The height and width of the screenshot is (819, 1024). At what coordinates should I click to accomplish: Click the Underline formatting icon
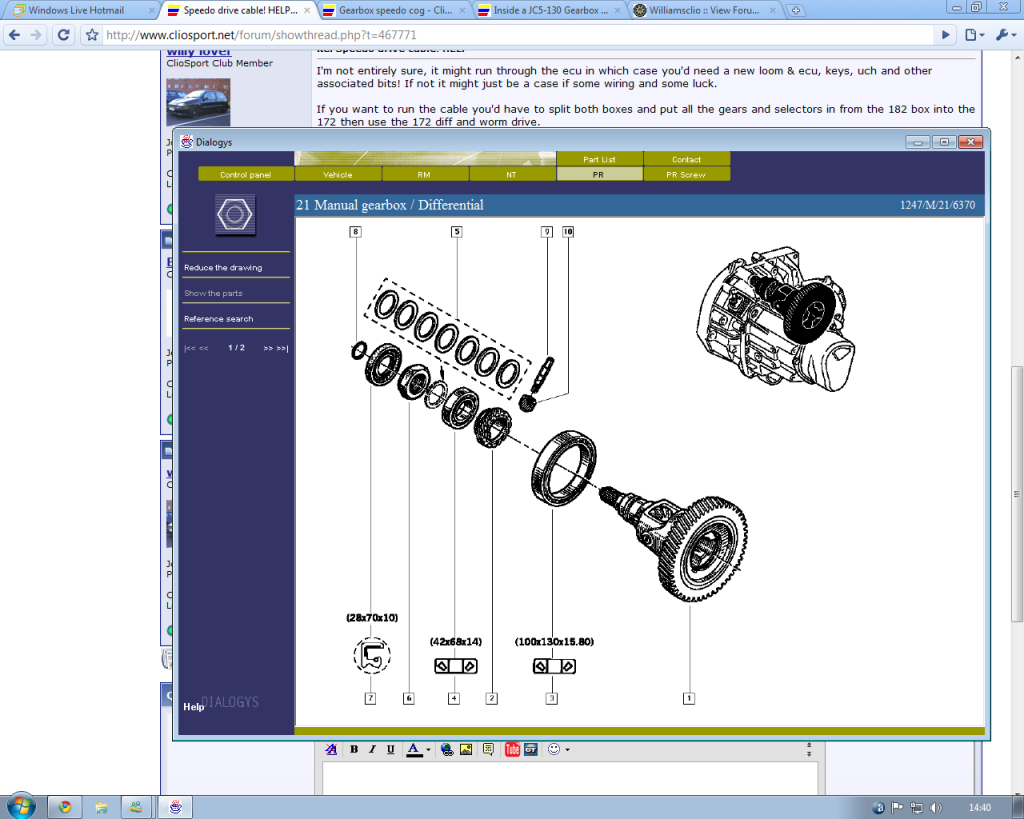389,749
